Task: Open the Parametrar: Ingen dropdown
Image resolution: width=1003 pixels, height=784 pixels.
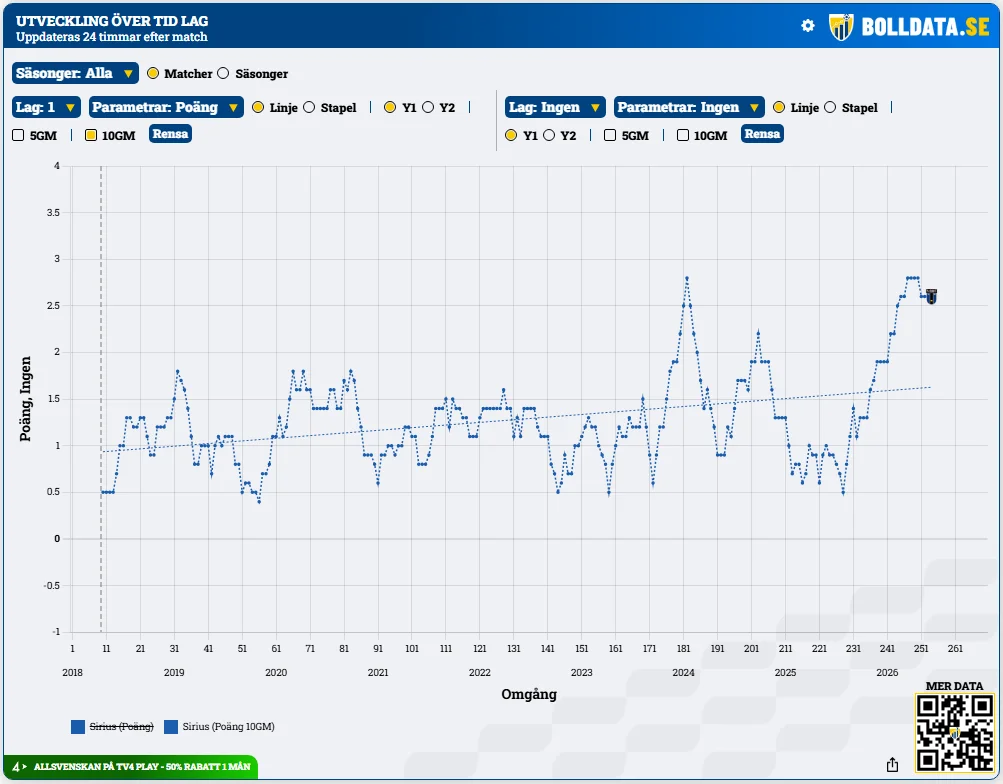Action: point(690,107)
